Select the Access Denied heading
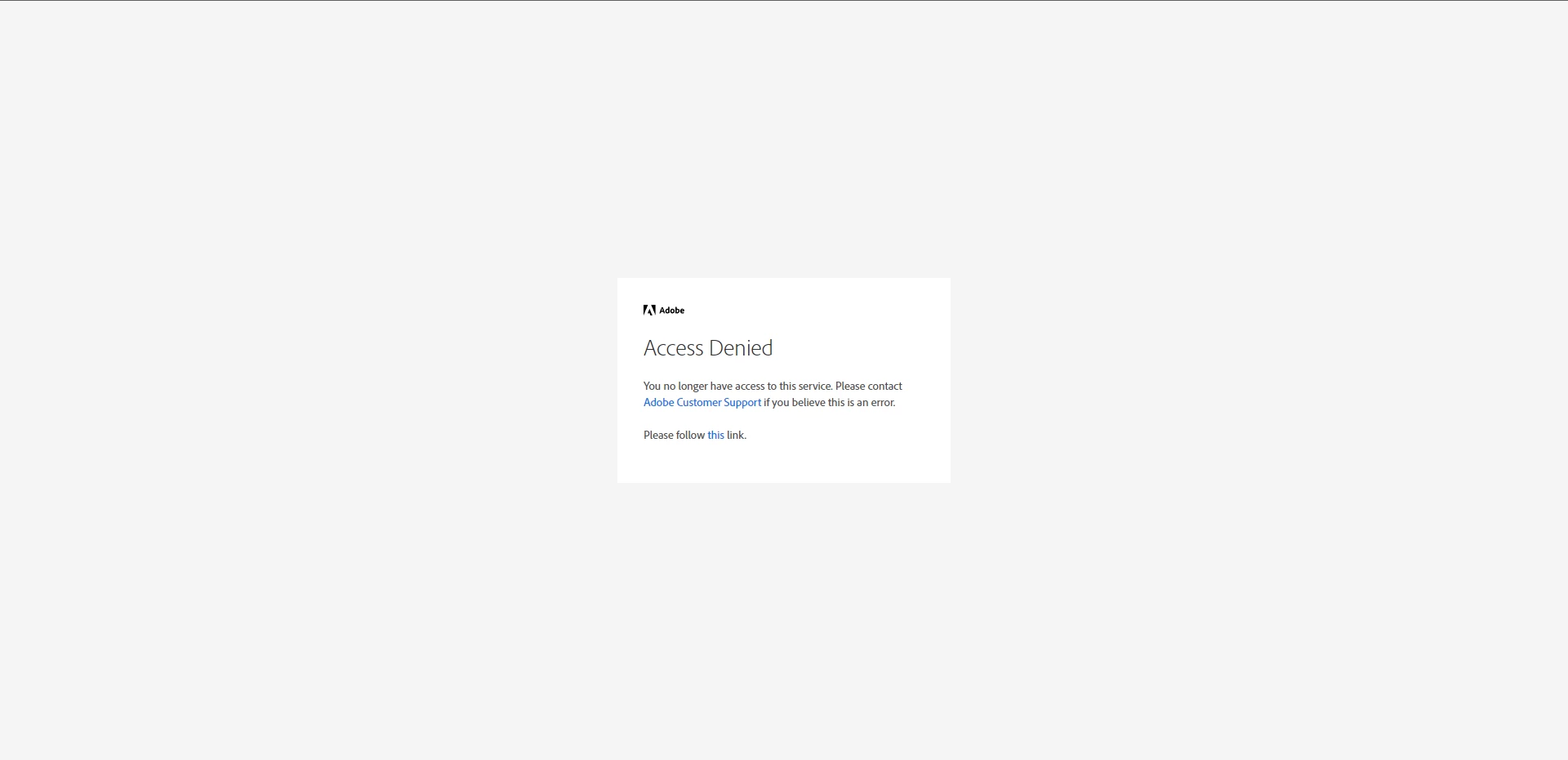Viewport: 1568px width, 760px height. tap(708, 348)
